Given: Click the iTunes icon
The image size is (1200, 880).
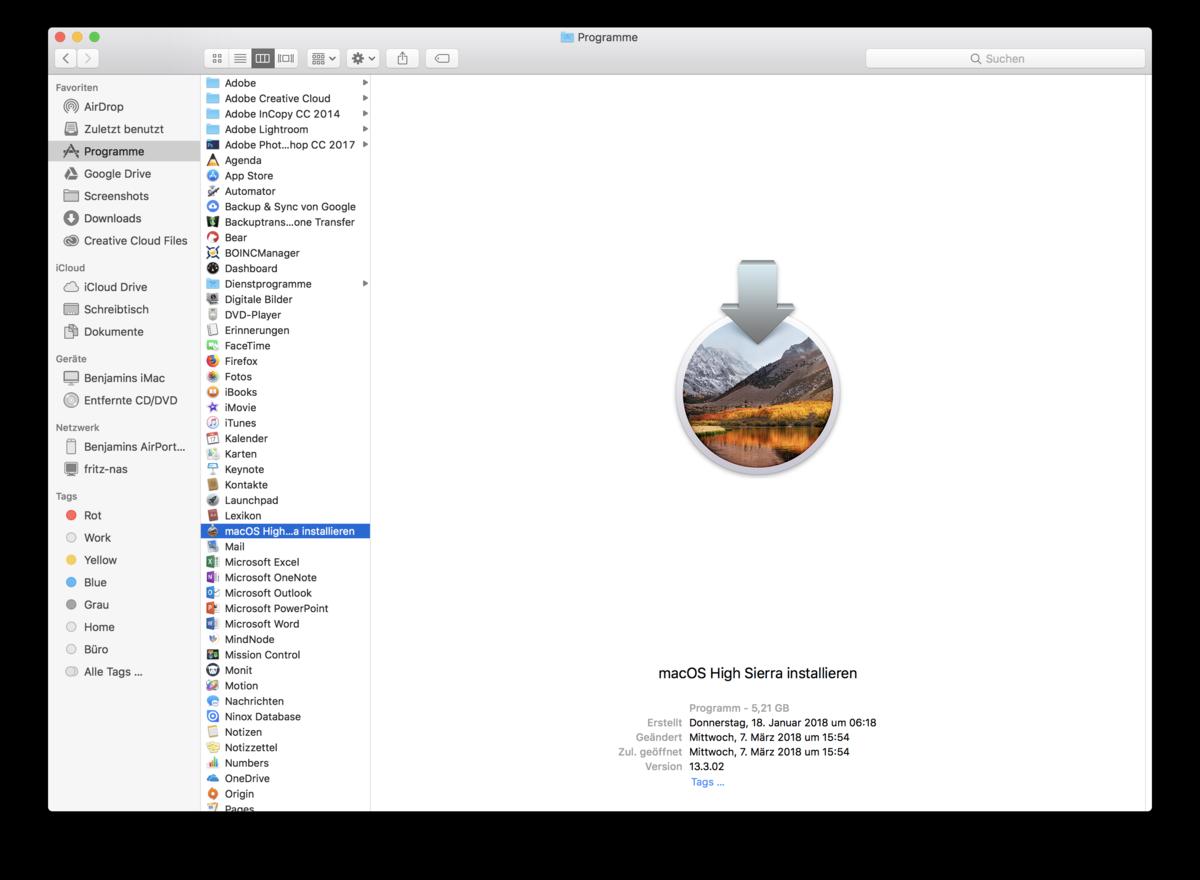Looking at the screenshot, I should coord(213,423).
